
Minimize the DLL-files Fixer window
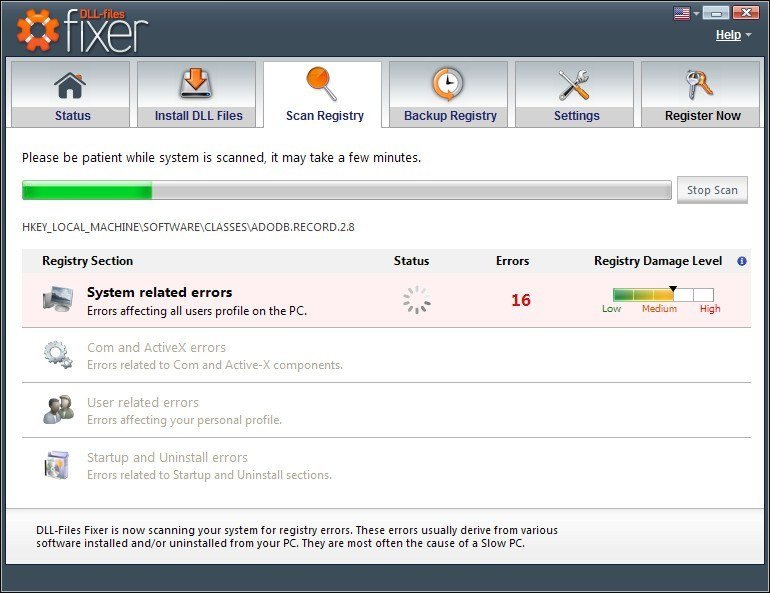pos(715,13)
